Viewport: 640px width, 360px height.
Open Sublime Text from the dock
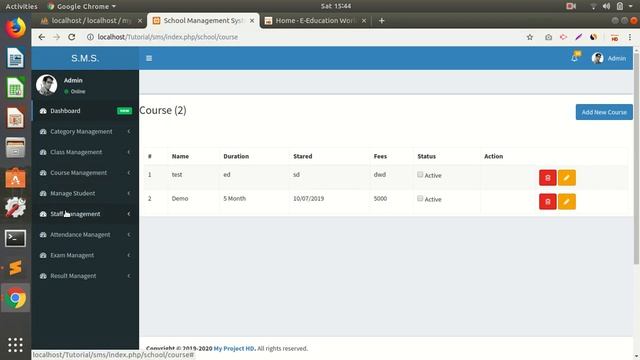[16, 268]
